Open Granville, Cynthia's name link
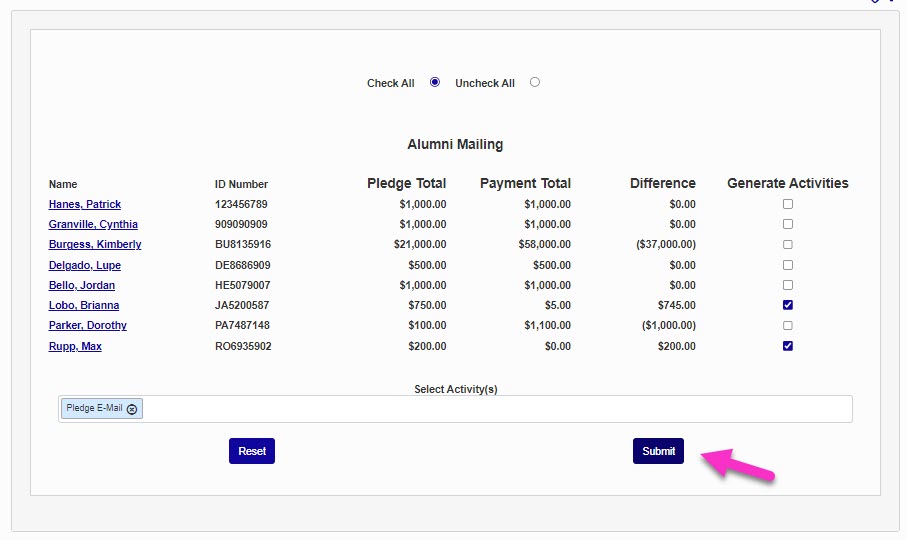Viewport: 906px width, 540px height. click(x=93, y=224)
